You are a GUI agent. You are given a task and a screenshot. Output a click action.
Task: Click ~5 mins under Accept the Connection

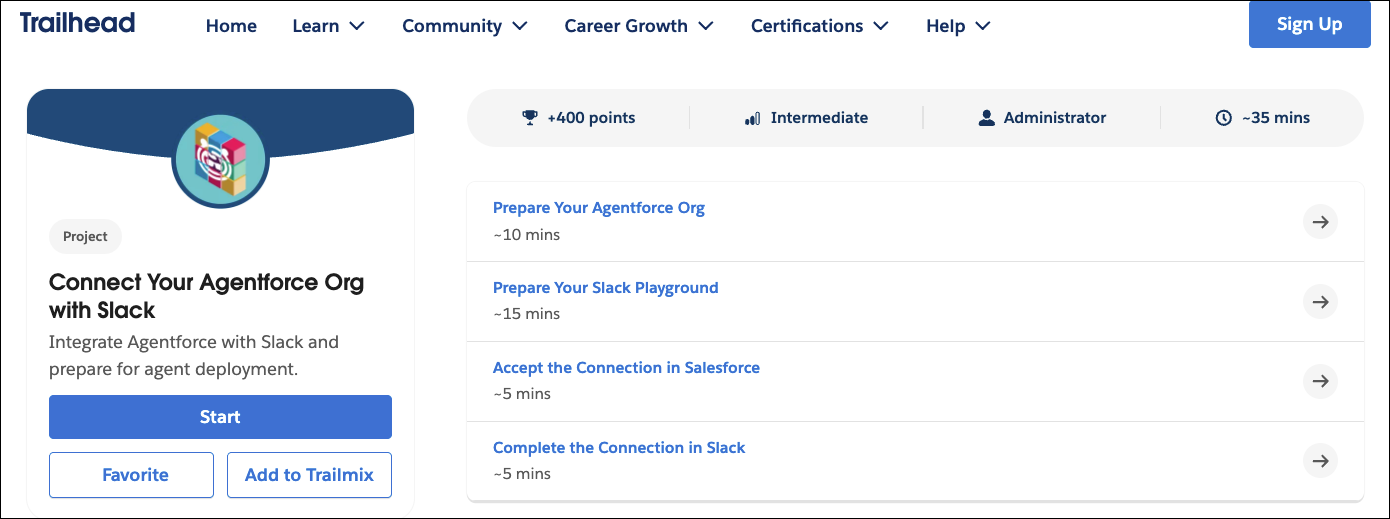pos(522,394)
